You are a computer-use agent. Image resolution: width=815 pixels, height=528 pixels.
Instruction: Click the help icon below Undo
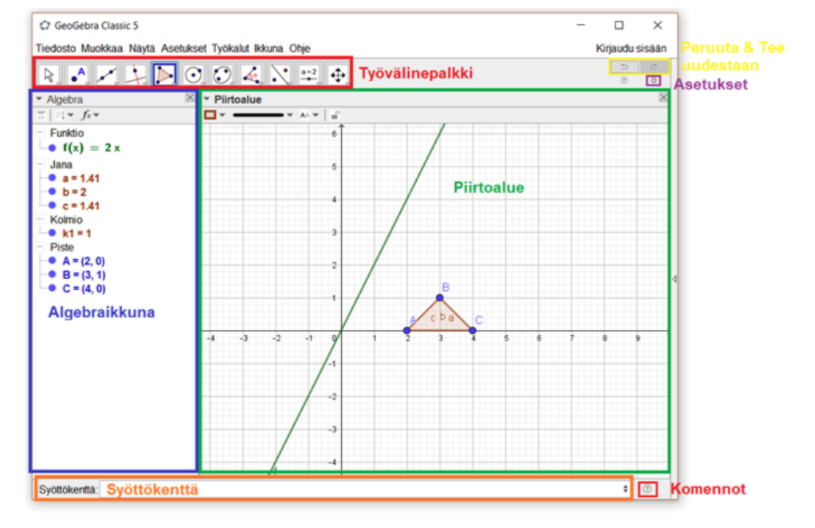click(x=624, y=81)
